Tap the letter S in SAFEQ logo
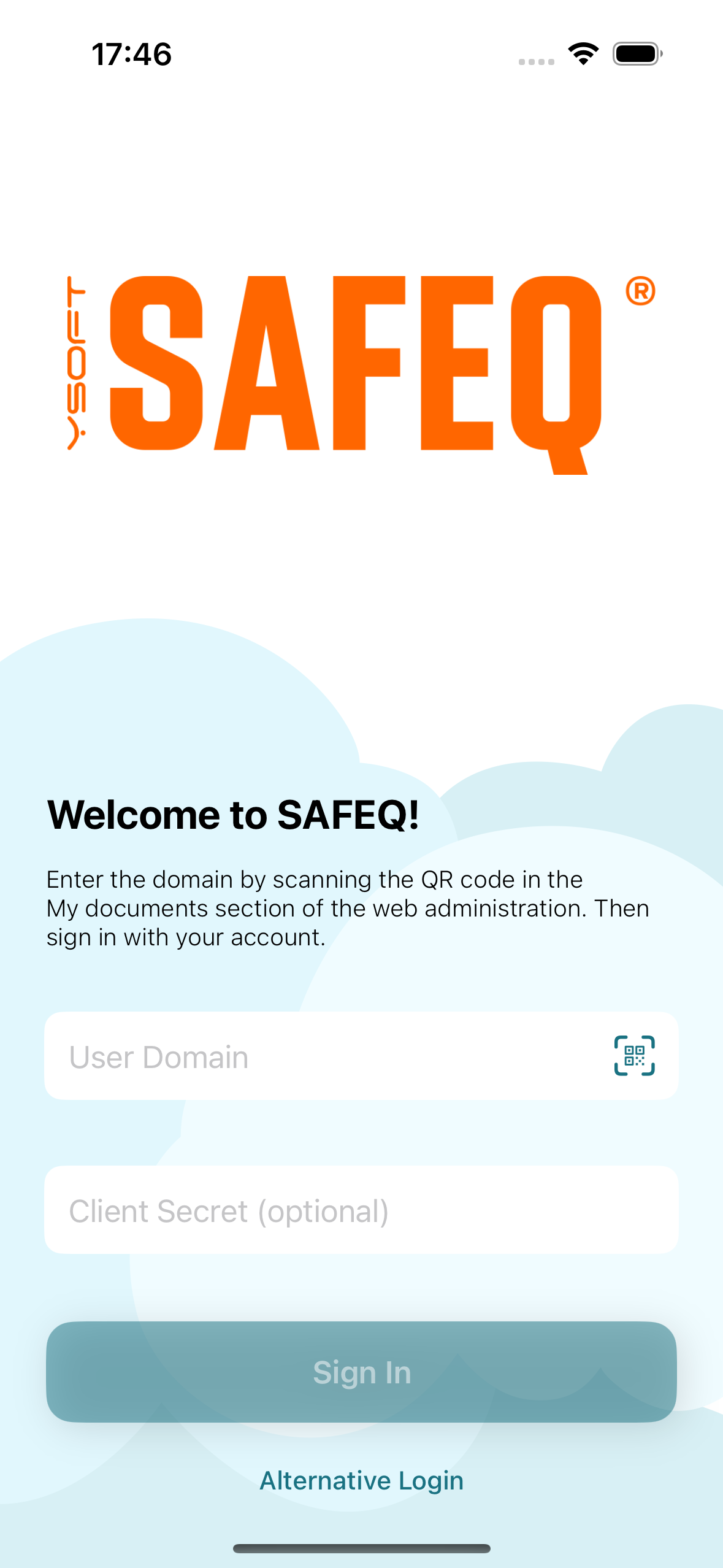The width and height of the screenshot is (723, 1568). [x=156, y=363]
